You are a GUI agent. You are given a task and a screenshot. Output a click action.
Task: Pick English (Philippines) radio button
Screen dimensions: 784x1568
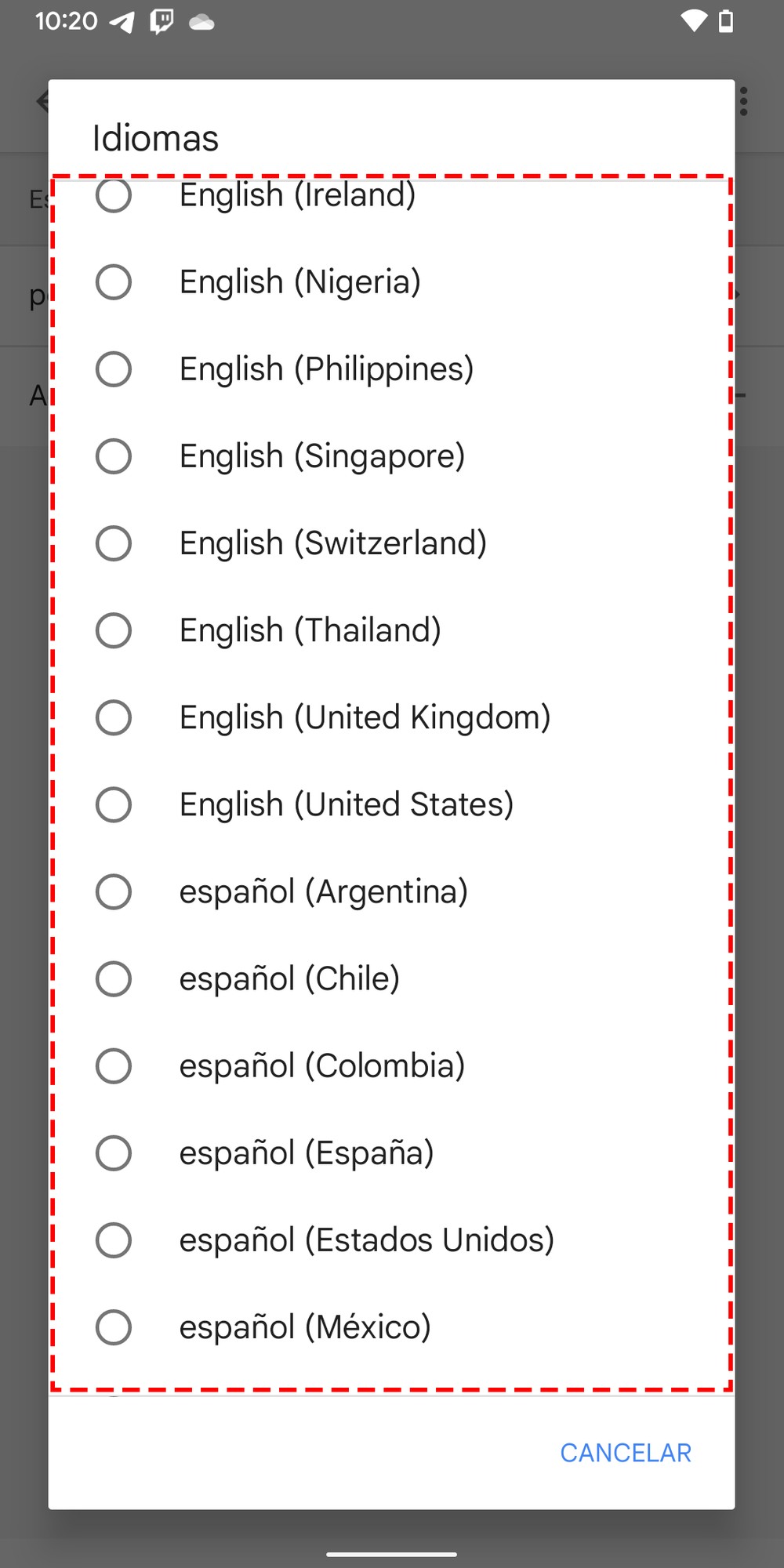click(x=114, y=369)
